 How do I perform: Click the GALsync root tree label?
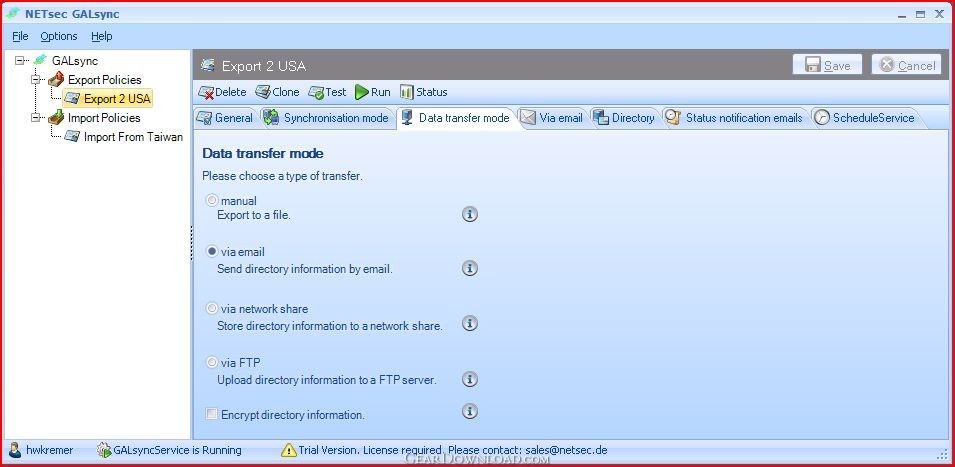[75, 61]
